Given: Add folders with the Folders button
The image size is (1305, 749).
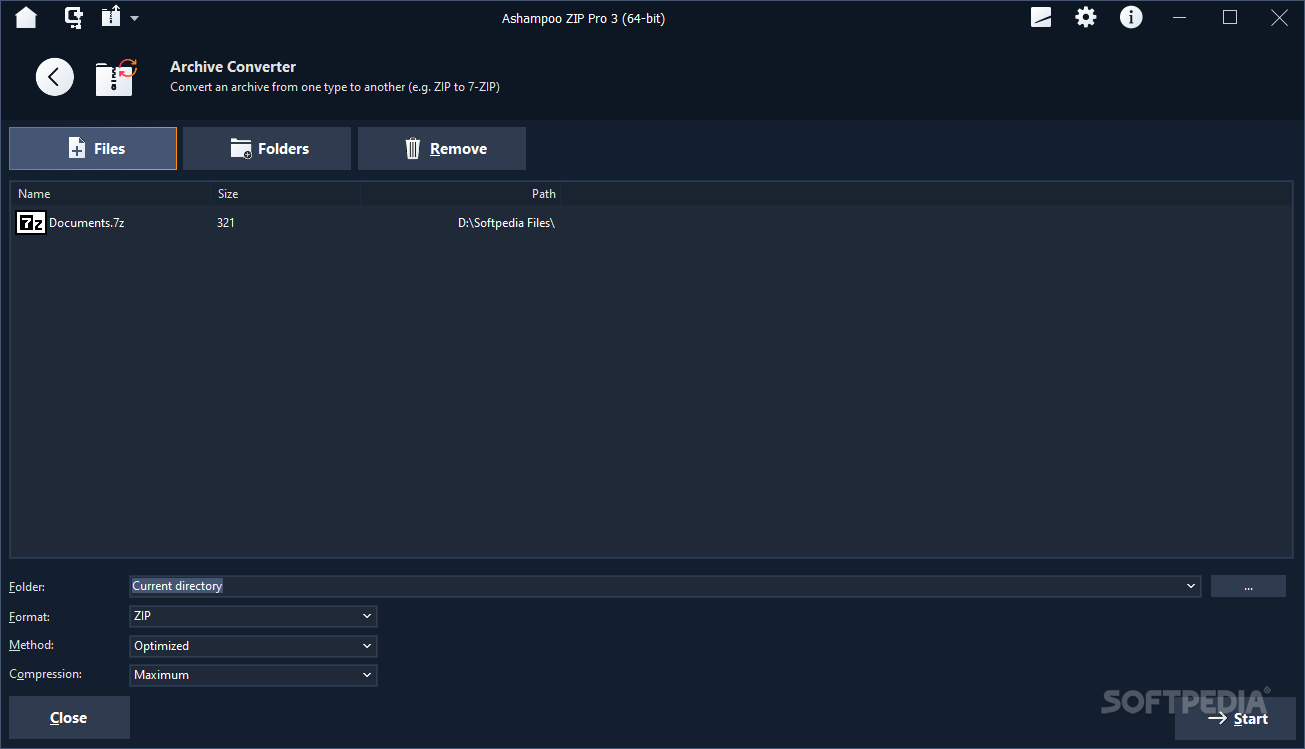Looking at the screenshot, I should (x=267, y=148).
